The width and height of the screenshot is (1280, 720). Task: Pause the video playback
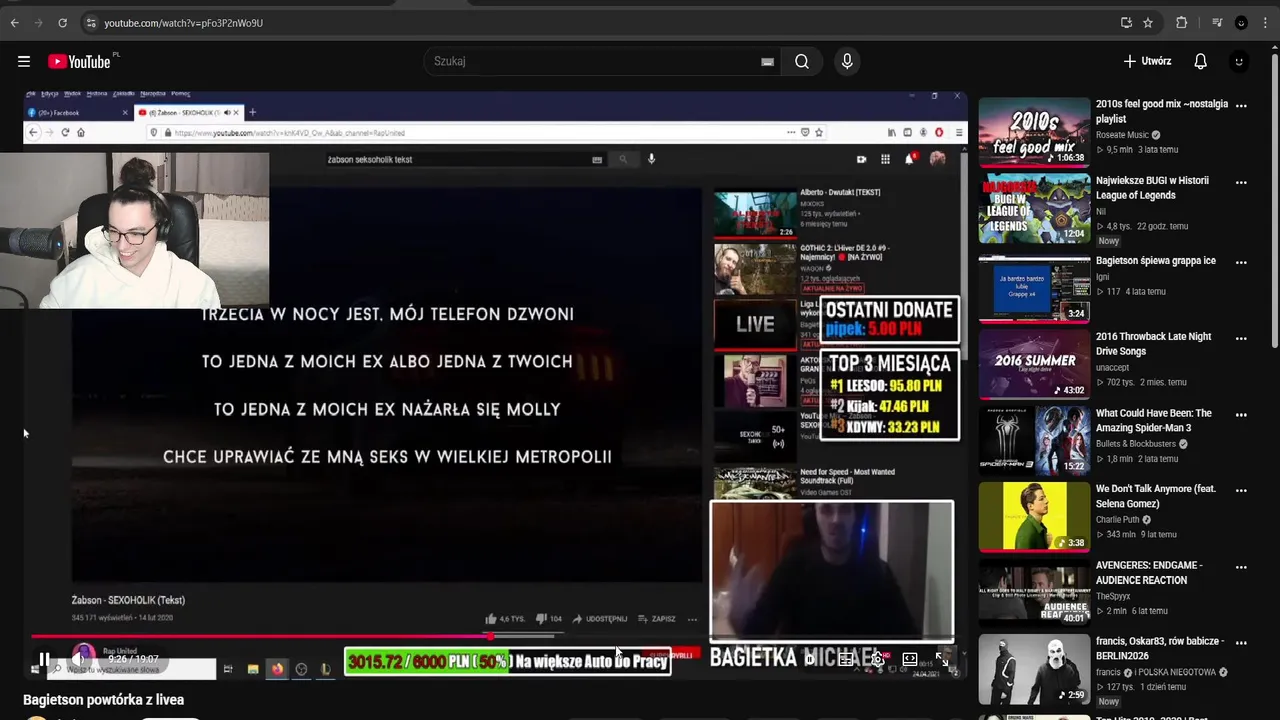(x=45, y=659)
